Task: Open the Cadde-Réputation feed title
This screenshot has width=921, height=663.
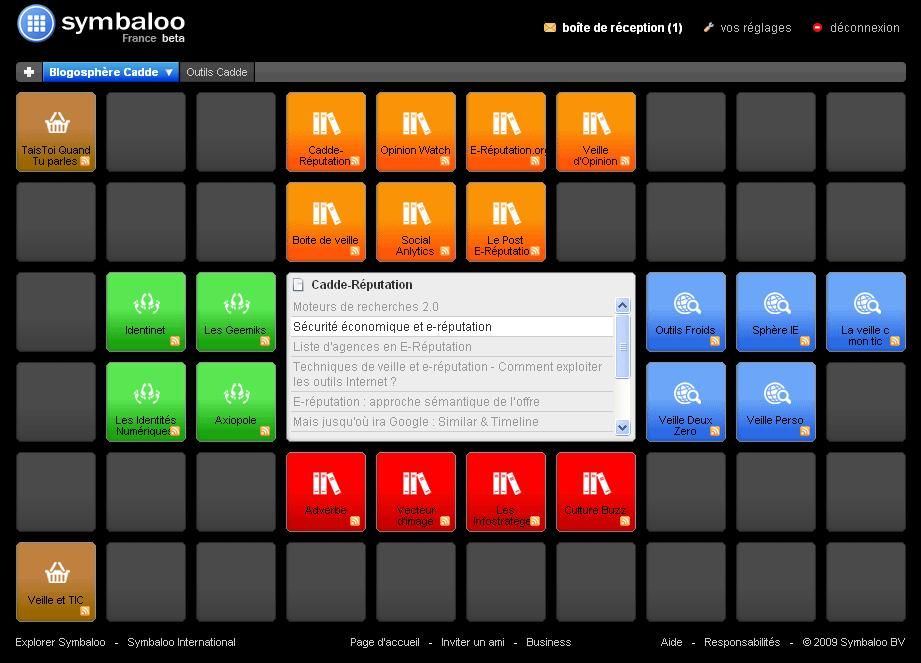Action: 362,285
